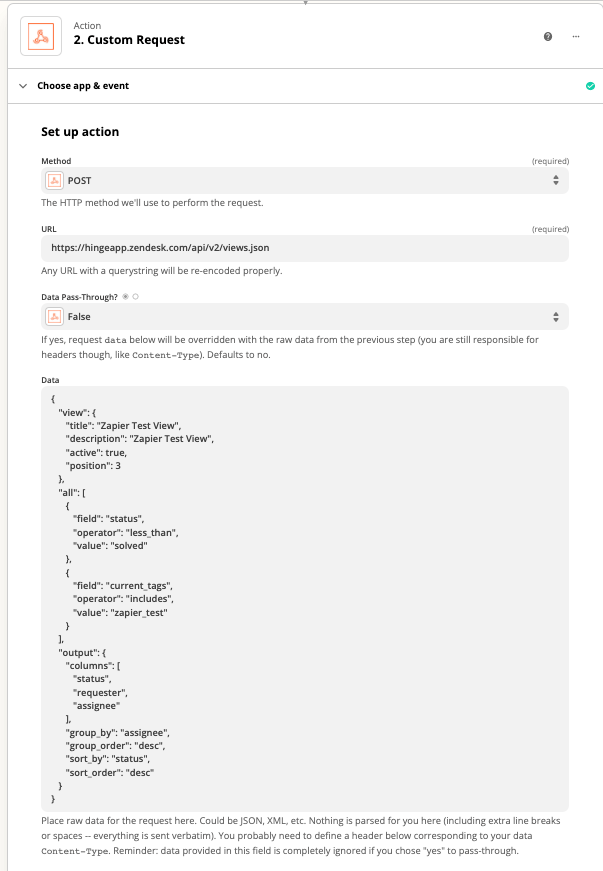The width and height of the screenshot is (603, 871).
Task: Open the three-dot more options menu
Action: point(576,36)
